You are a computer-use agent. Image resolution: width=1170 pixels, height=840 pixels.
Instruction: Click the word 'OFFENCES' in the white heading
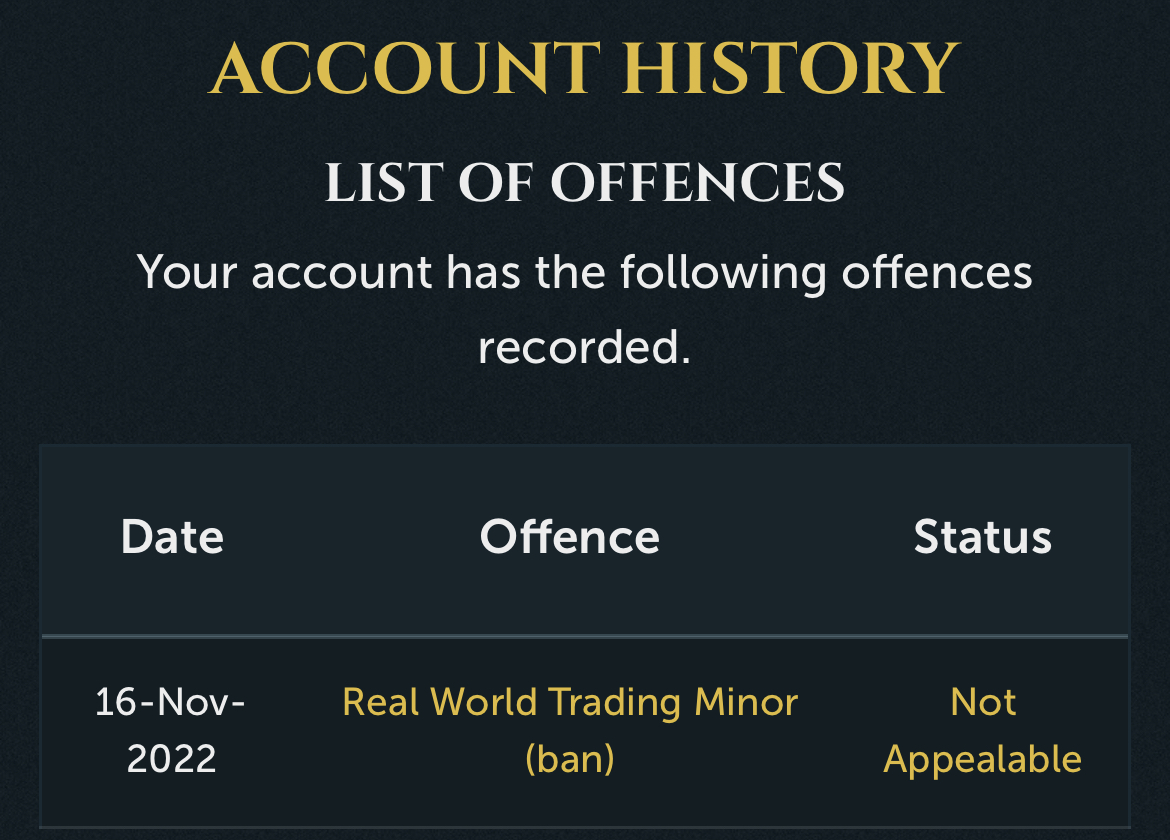(x=698, y=183)
